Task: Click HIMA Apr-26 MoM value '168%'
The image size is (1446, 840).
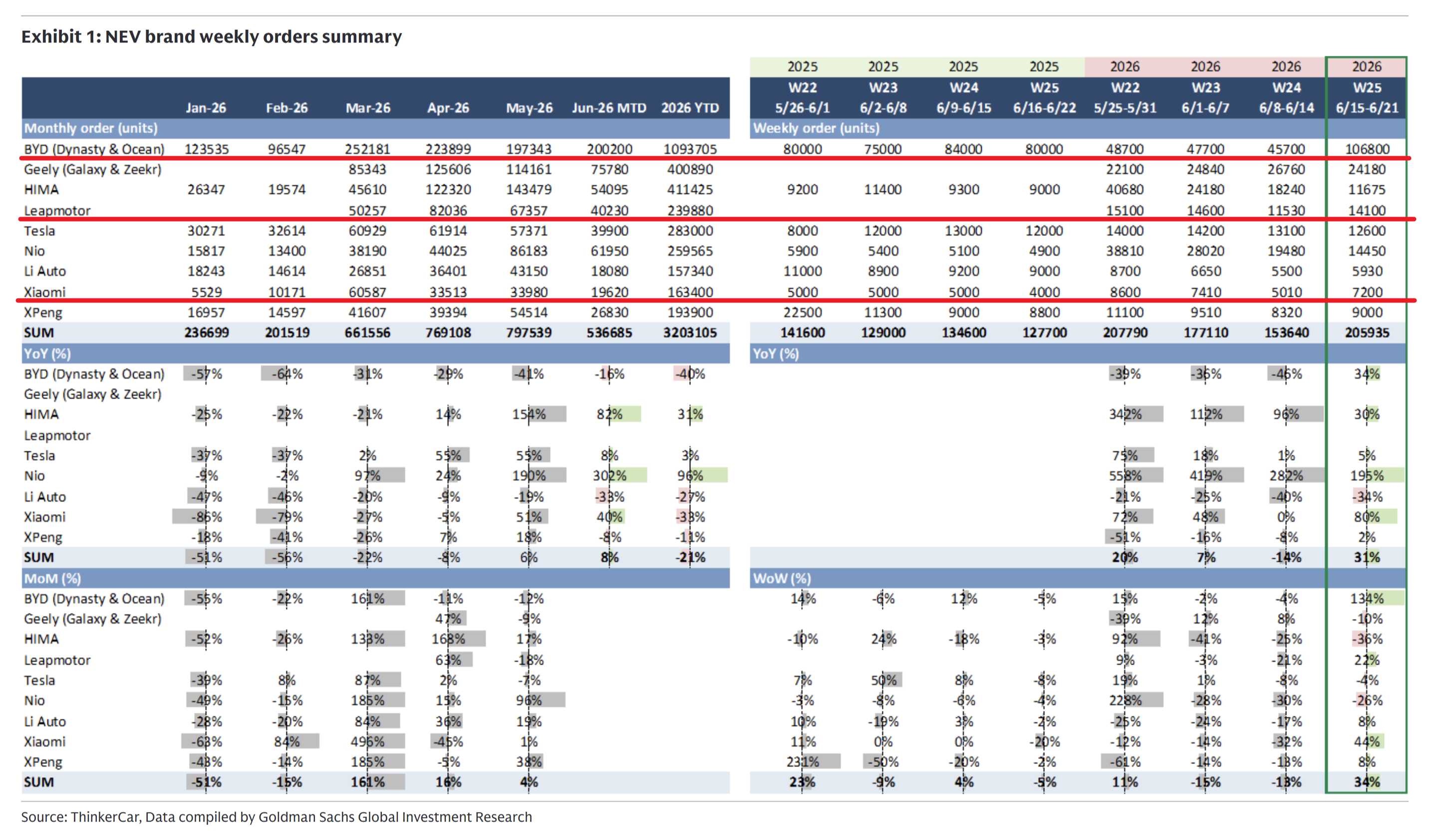Action: click(448, 639)
